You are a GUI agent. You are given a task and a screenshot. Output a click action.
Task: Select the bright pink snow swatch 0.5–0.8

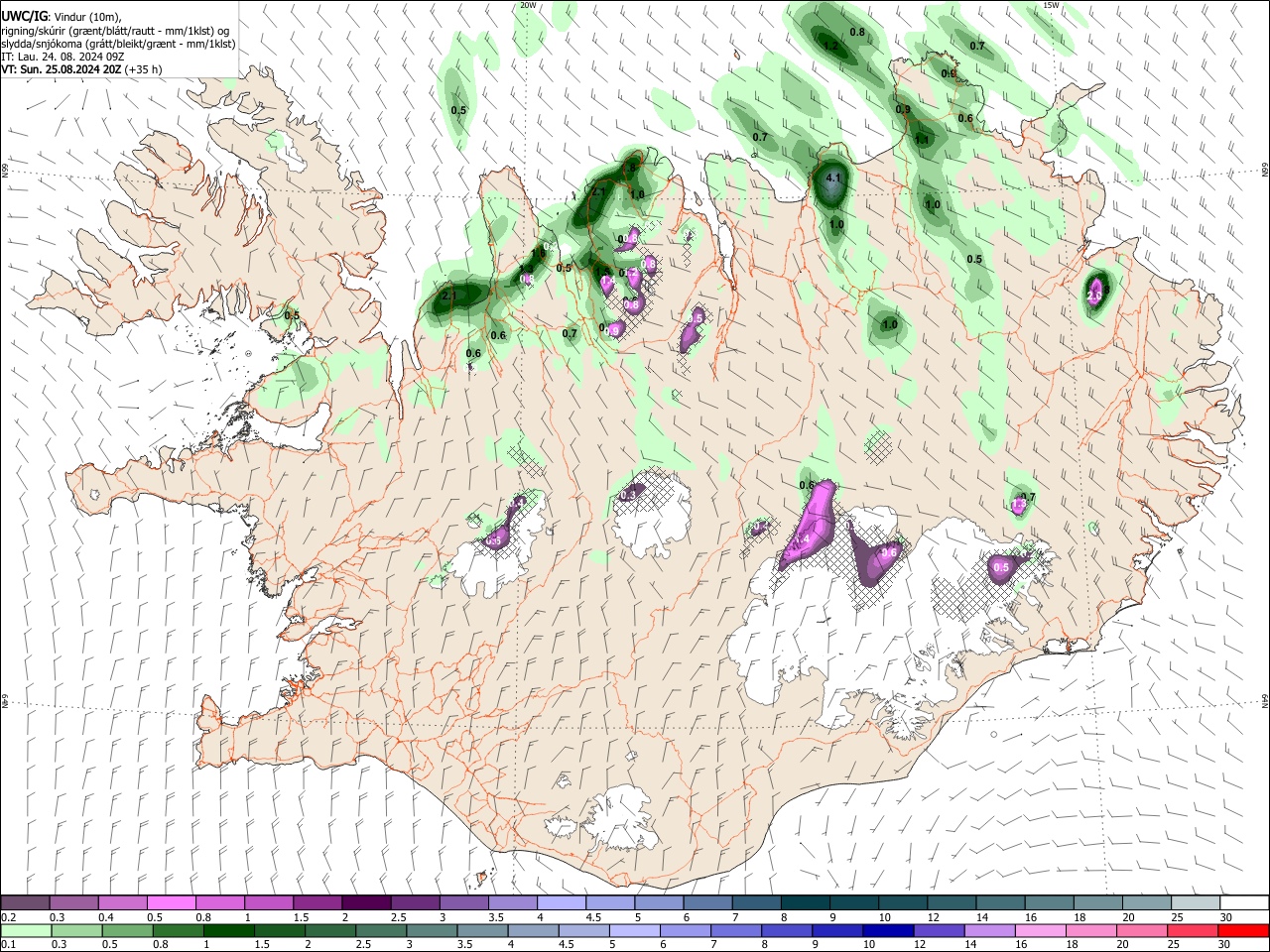(x=171, y=903)
